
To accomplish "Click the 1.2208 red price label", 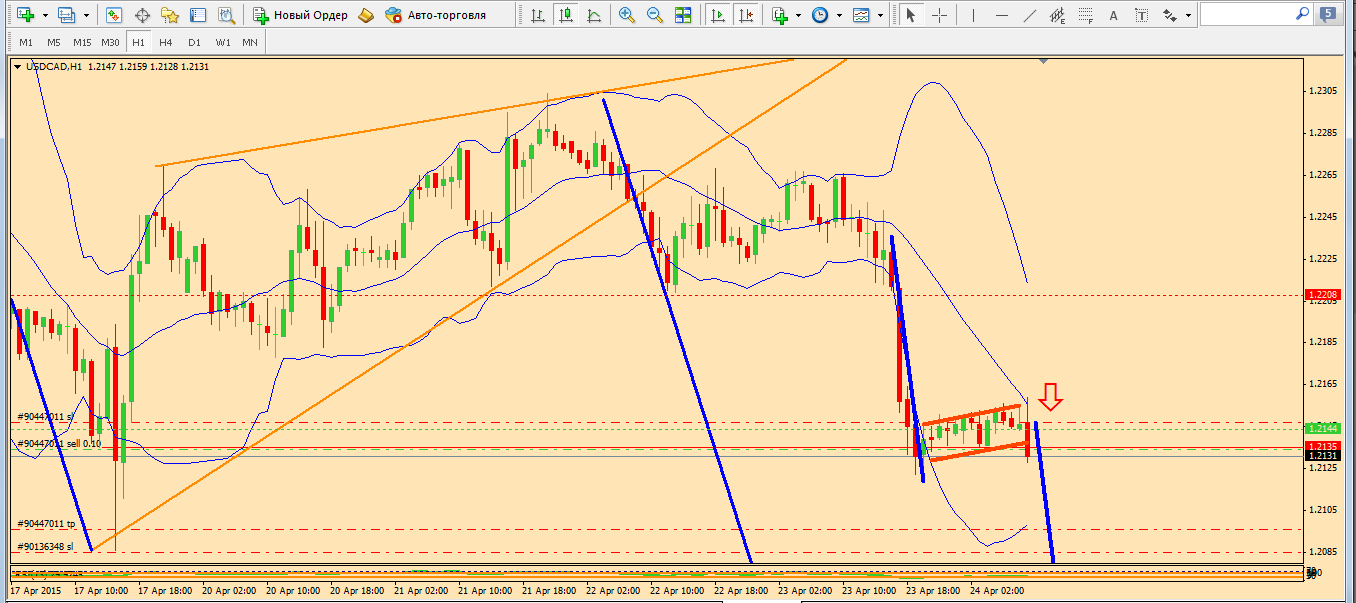I will point(1322,295).
